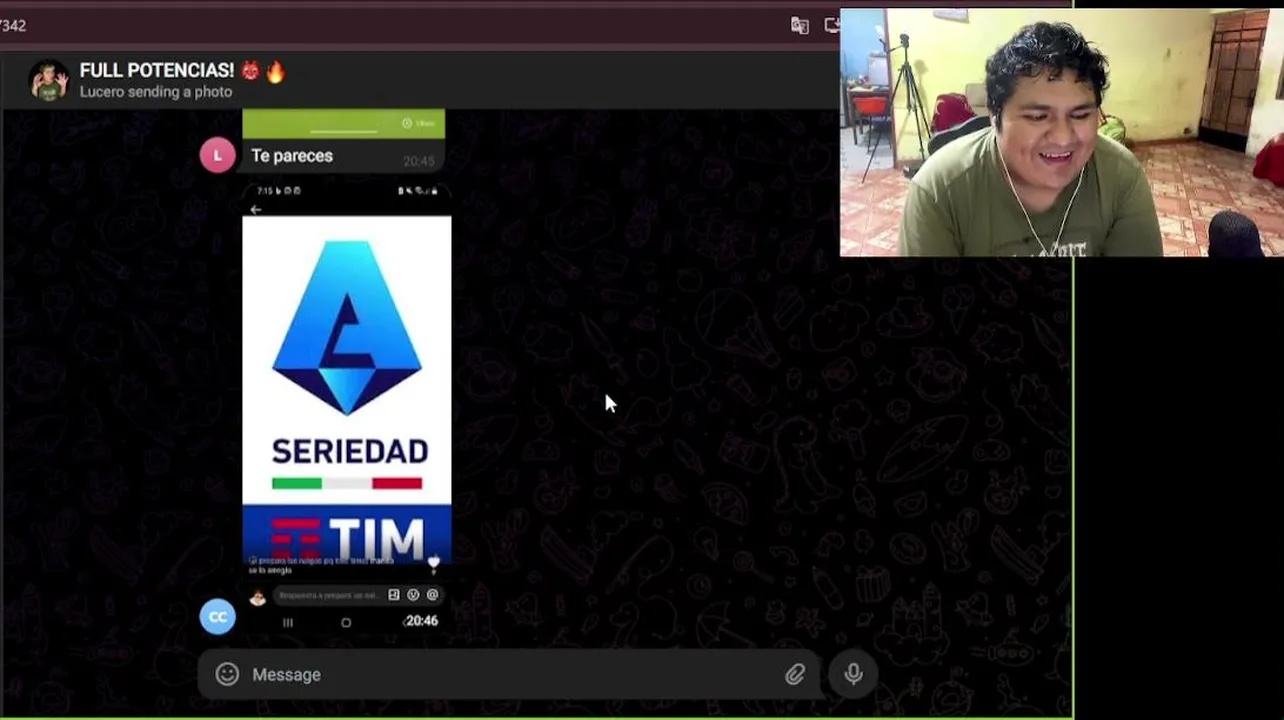The height and width of the screenshot is (720, 1284).
Task: Open the pink L sender avatar
Action: click(218, 155)
